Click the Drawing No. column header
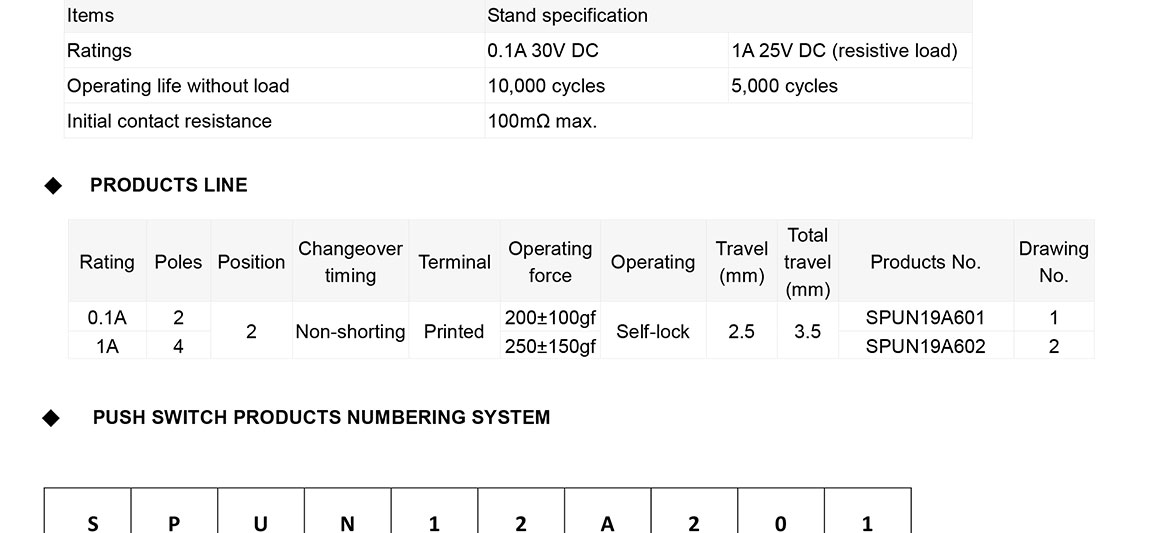 click(x=1053, y=262)
